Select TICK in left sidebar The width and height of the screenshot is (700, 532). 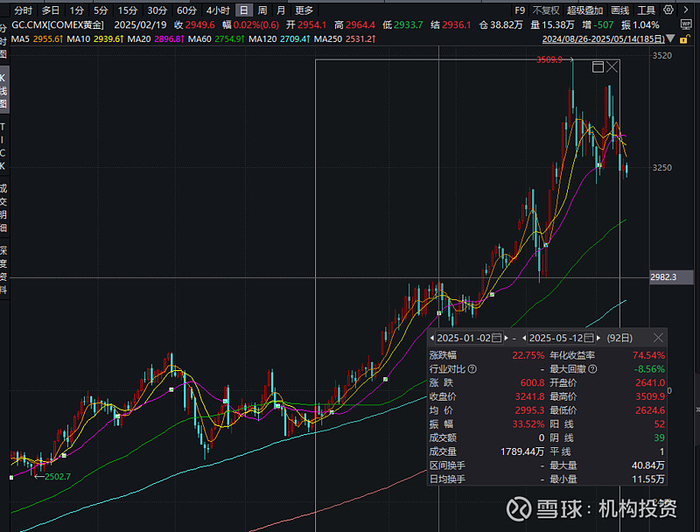[3, 147]
